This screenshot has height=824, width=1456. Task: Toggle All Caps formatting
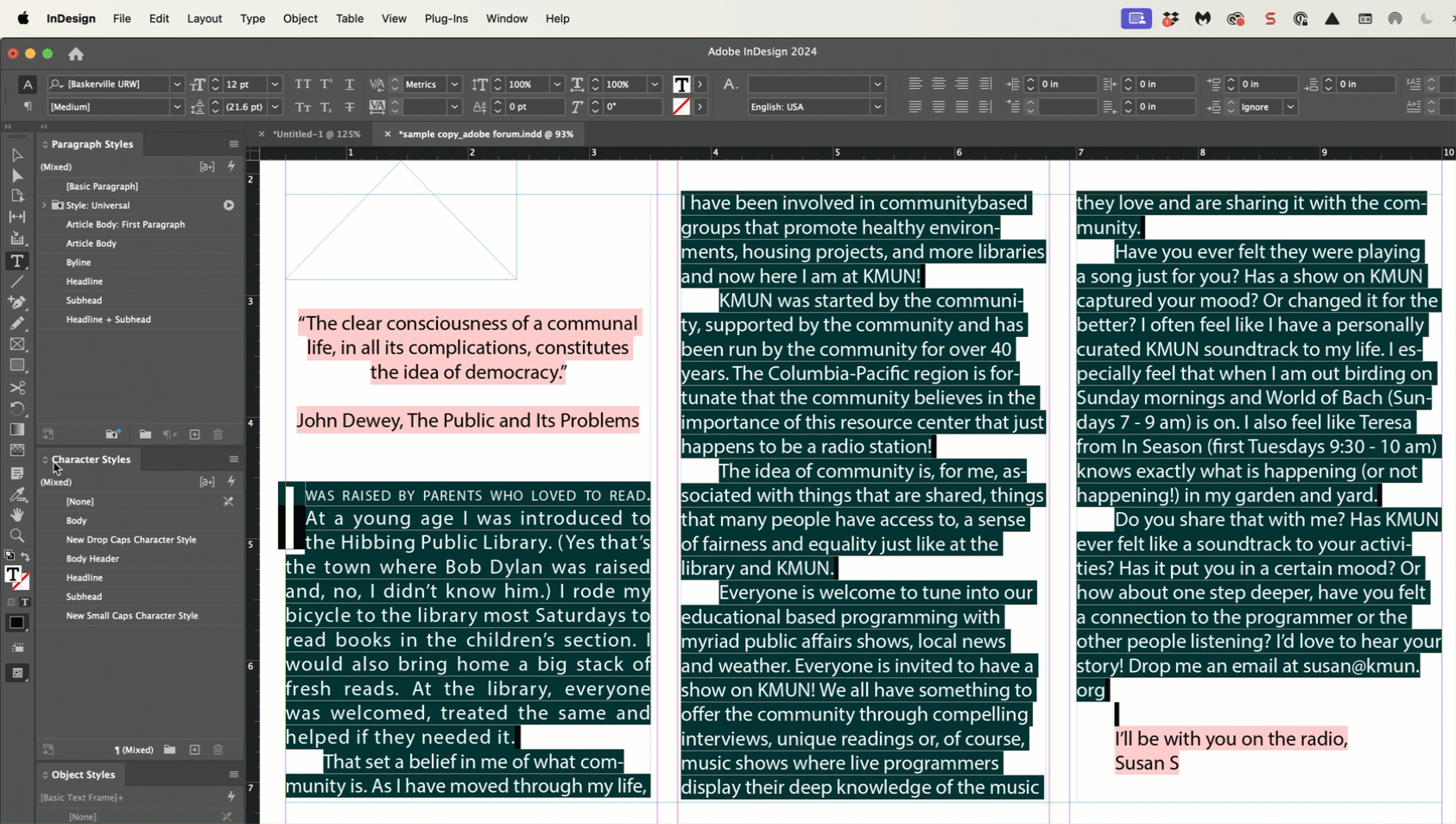click(302, 84)
